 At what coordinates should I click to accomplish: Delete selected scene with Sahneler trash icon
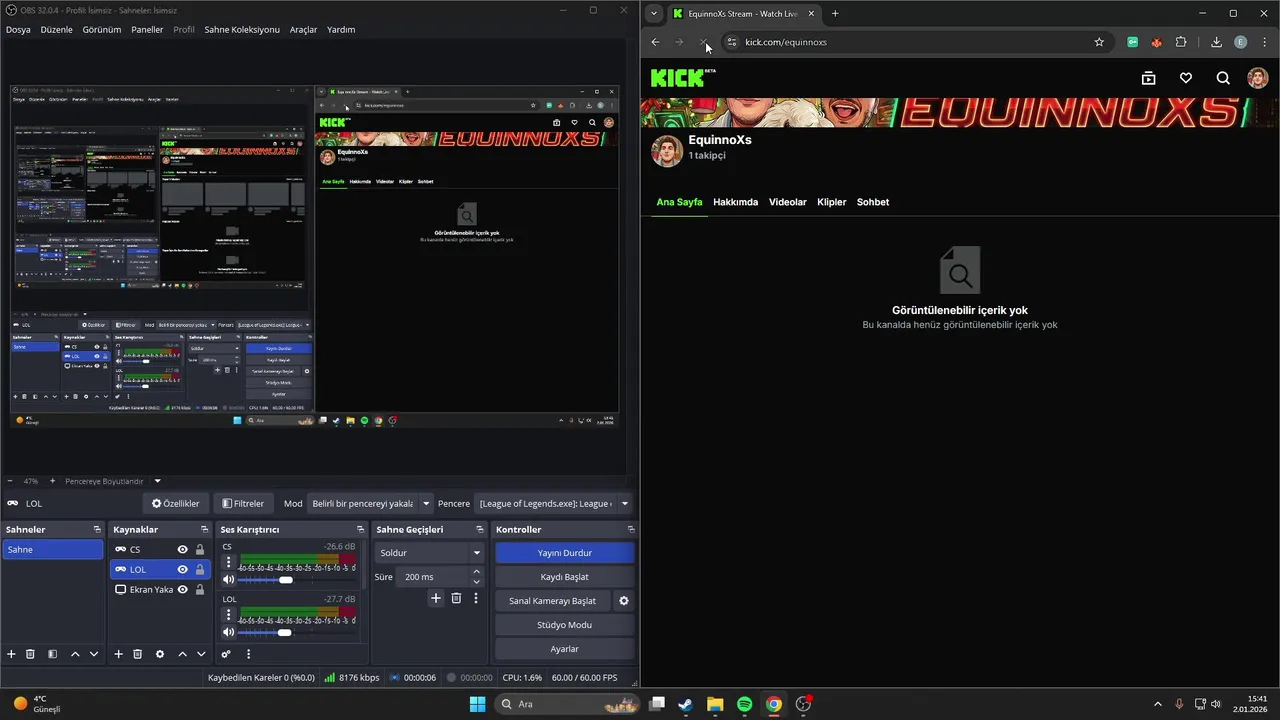point(30,654)
